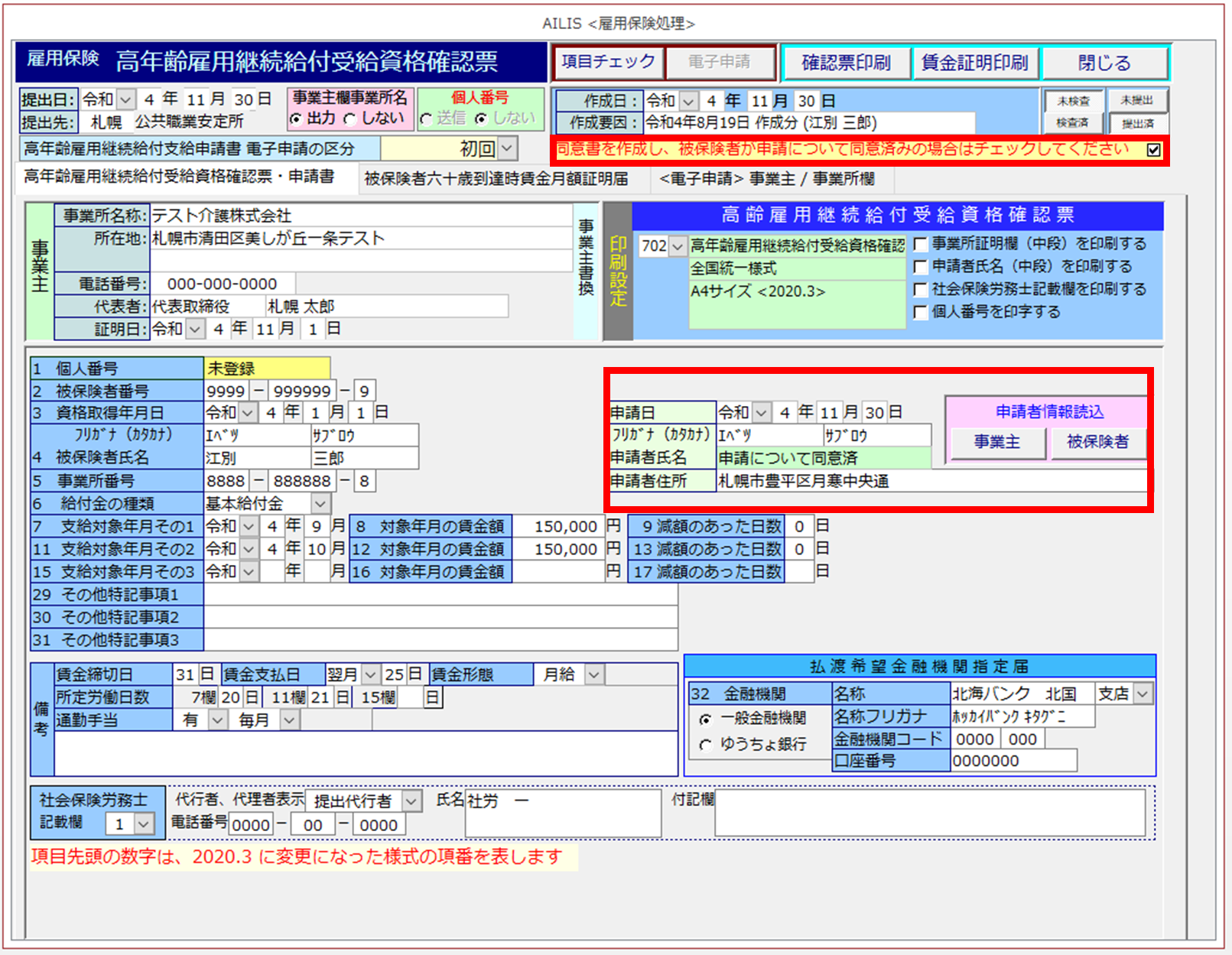Open the 給付金の種類 dropdown

tap(320, 504)
